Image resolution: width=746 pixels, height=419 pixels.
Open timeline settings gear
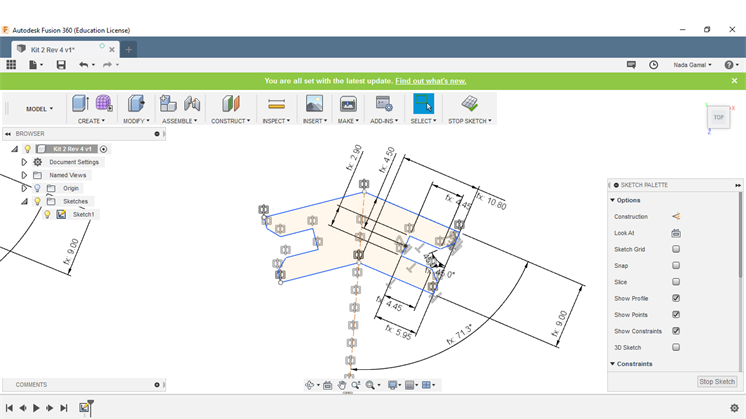(734, 408)
